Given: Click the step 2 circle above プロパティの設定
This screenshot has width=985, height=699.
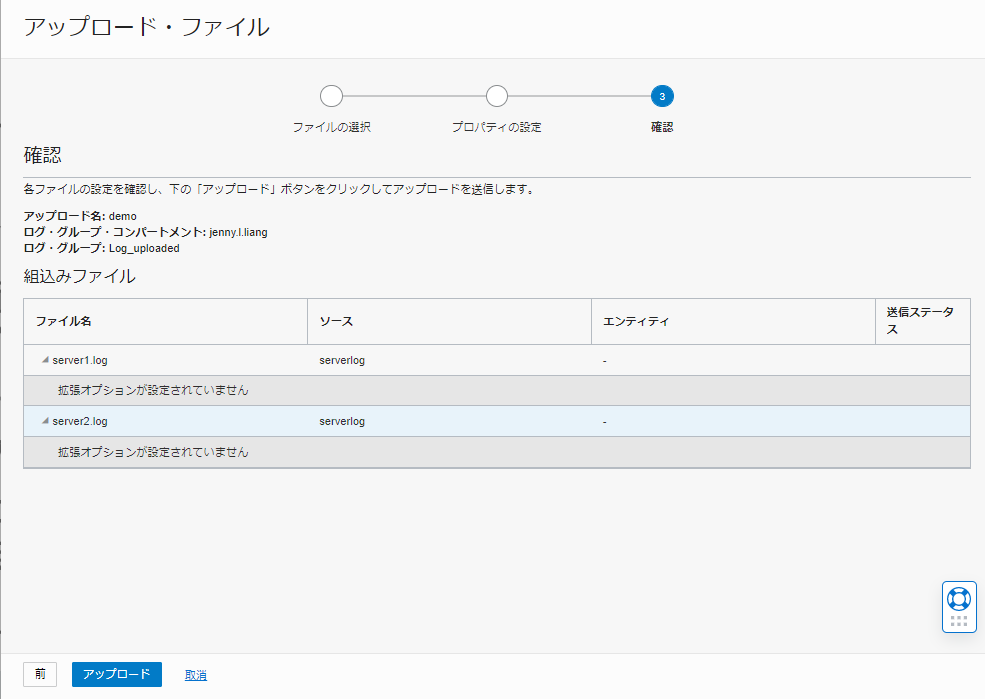Looking at the screenshot, I should pos(497,96).
